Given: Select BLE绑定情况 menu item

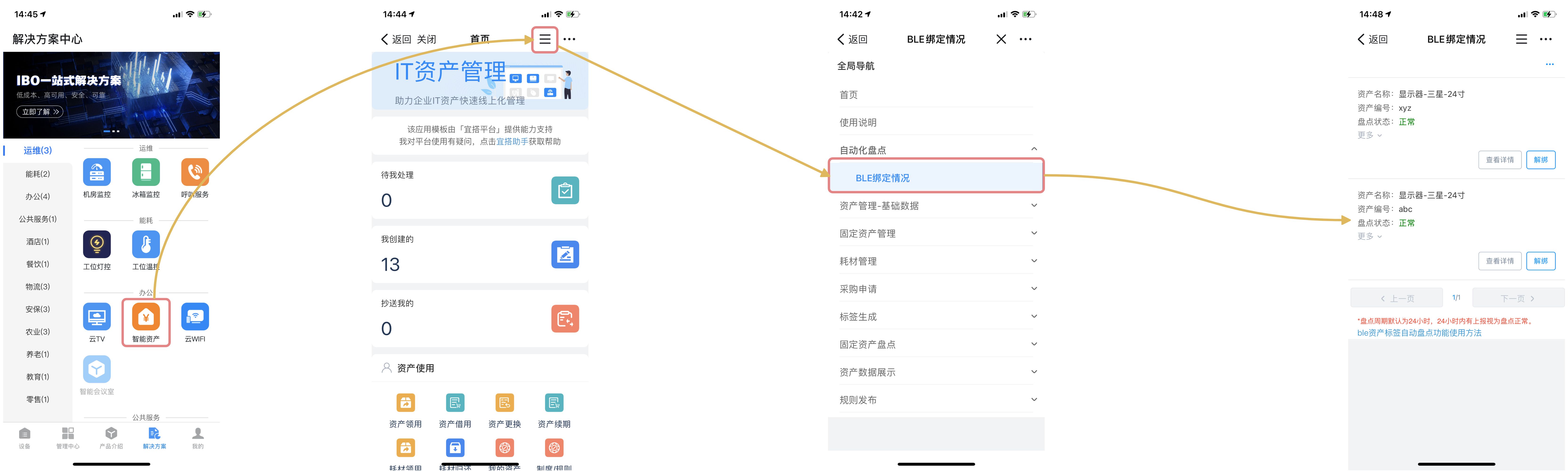Looking at the screenshot, I should click(x=882, y=178).
